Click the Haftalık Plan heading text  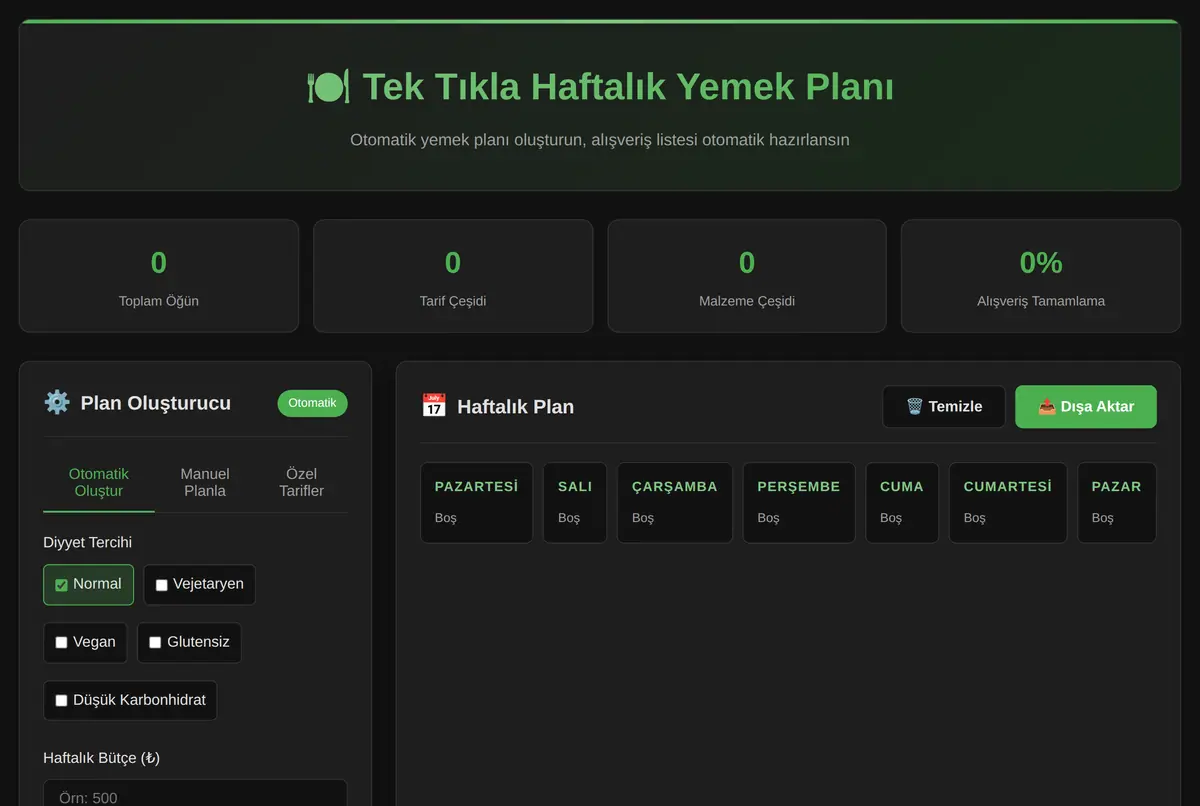[x=515, y=407]
